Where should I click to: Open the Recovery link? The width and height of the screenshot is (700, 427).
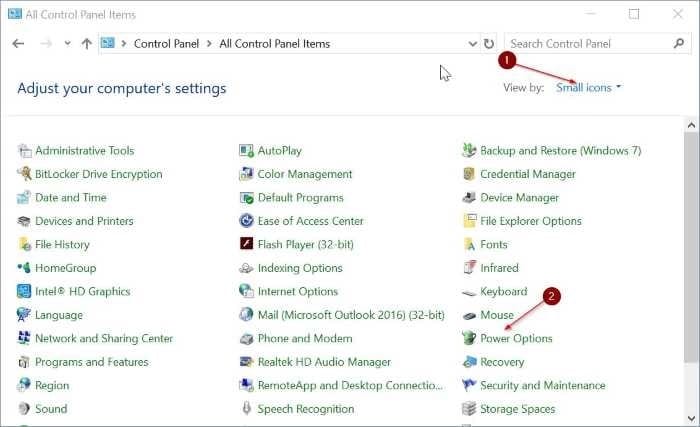coord(502,362)
